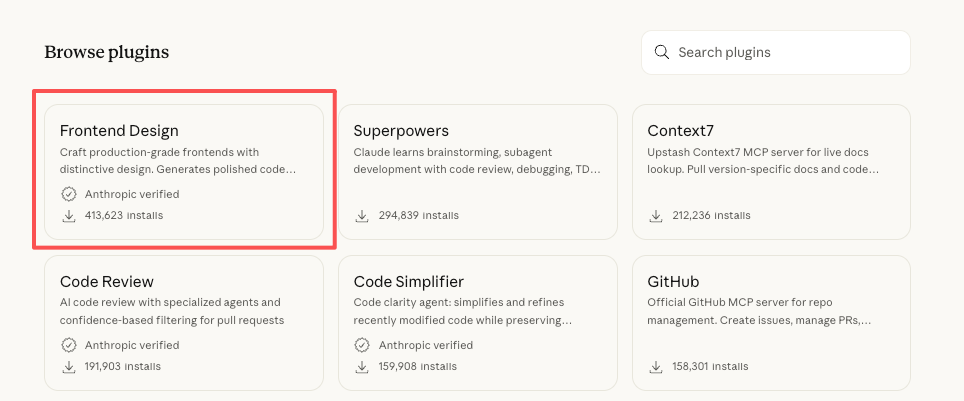The height and width of the screenshot is (401, 964).
Task: Open the Code Review plugin heading
Action: [x=107, y=282]
